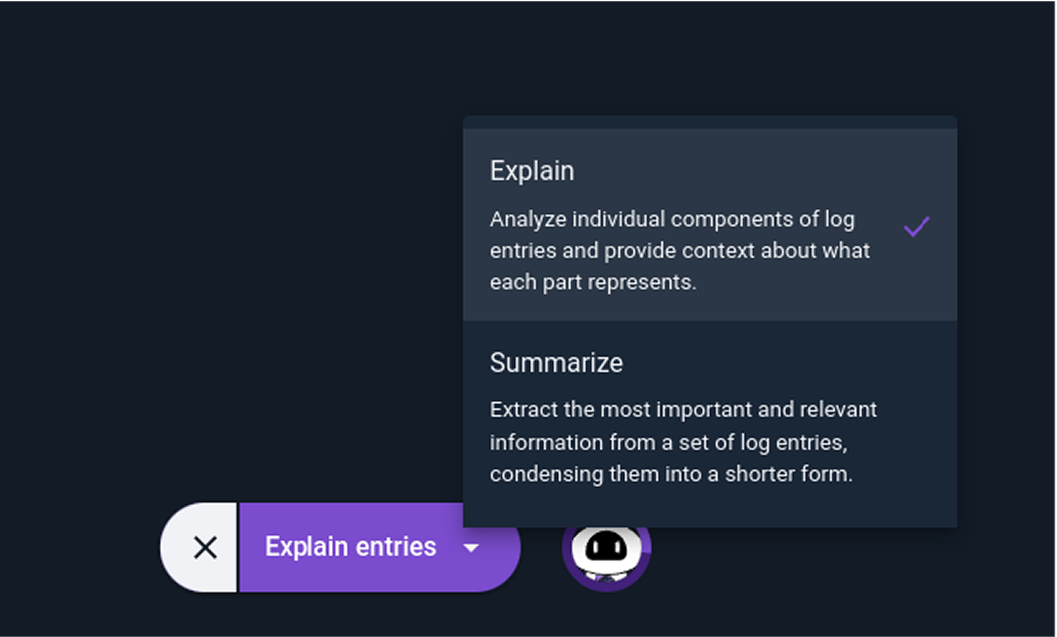The image size is (1057, 637).
Task: Click the thin header strip atop the popup
Action: [x=710, y=122]
